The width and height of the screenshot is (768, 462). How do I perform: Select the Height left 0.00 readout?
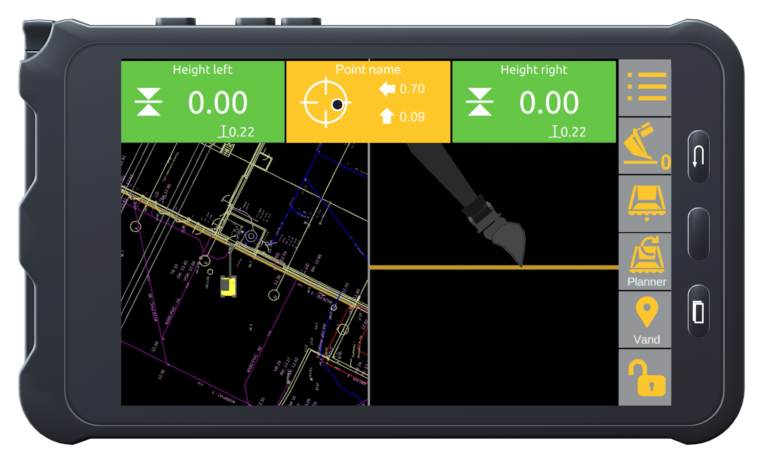point(217,103)
